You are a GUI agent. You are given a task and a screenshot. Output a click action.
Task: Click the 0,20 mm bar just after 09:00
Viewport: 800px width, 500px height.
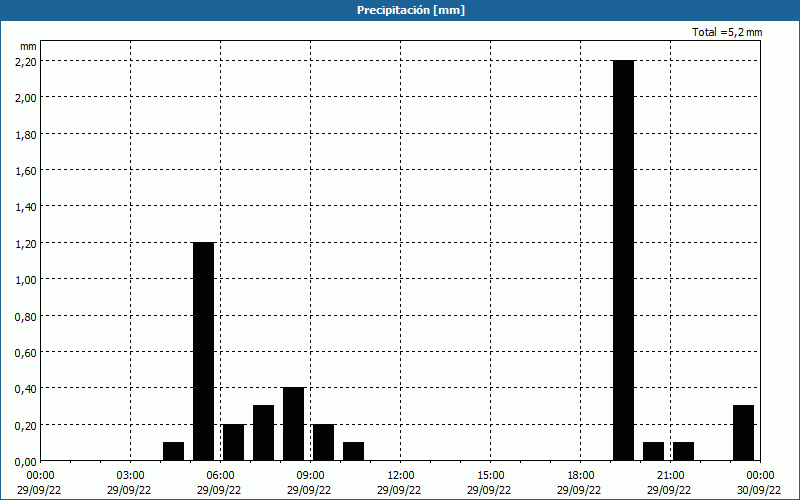pyautogui.click(x=323, y=442)
